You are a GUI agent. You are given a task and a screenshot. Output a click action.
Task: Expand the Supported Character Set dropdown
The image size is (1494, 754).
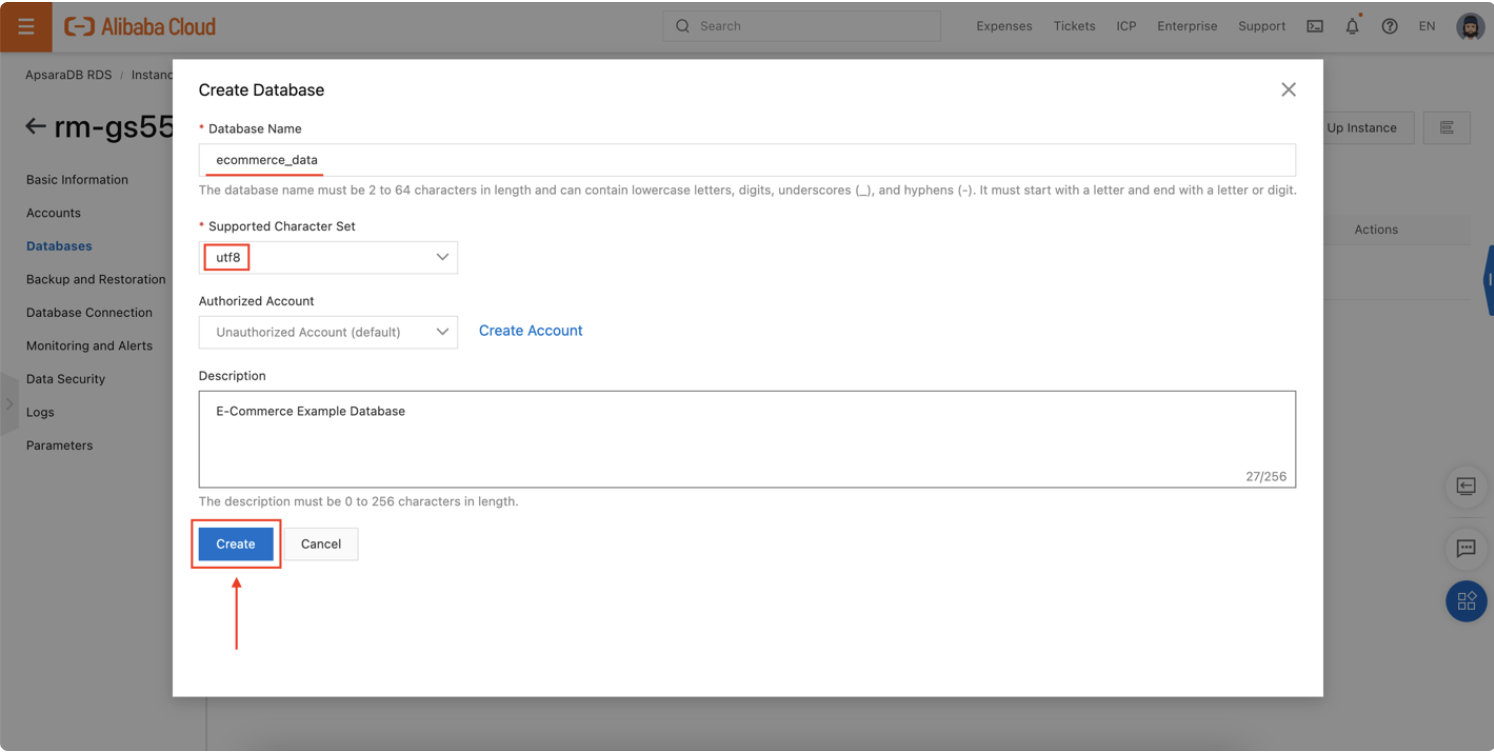[x=442, y=257]
